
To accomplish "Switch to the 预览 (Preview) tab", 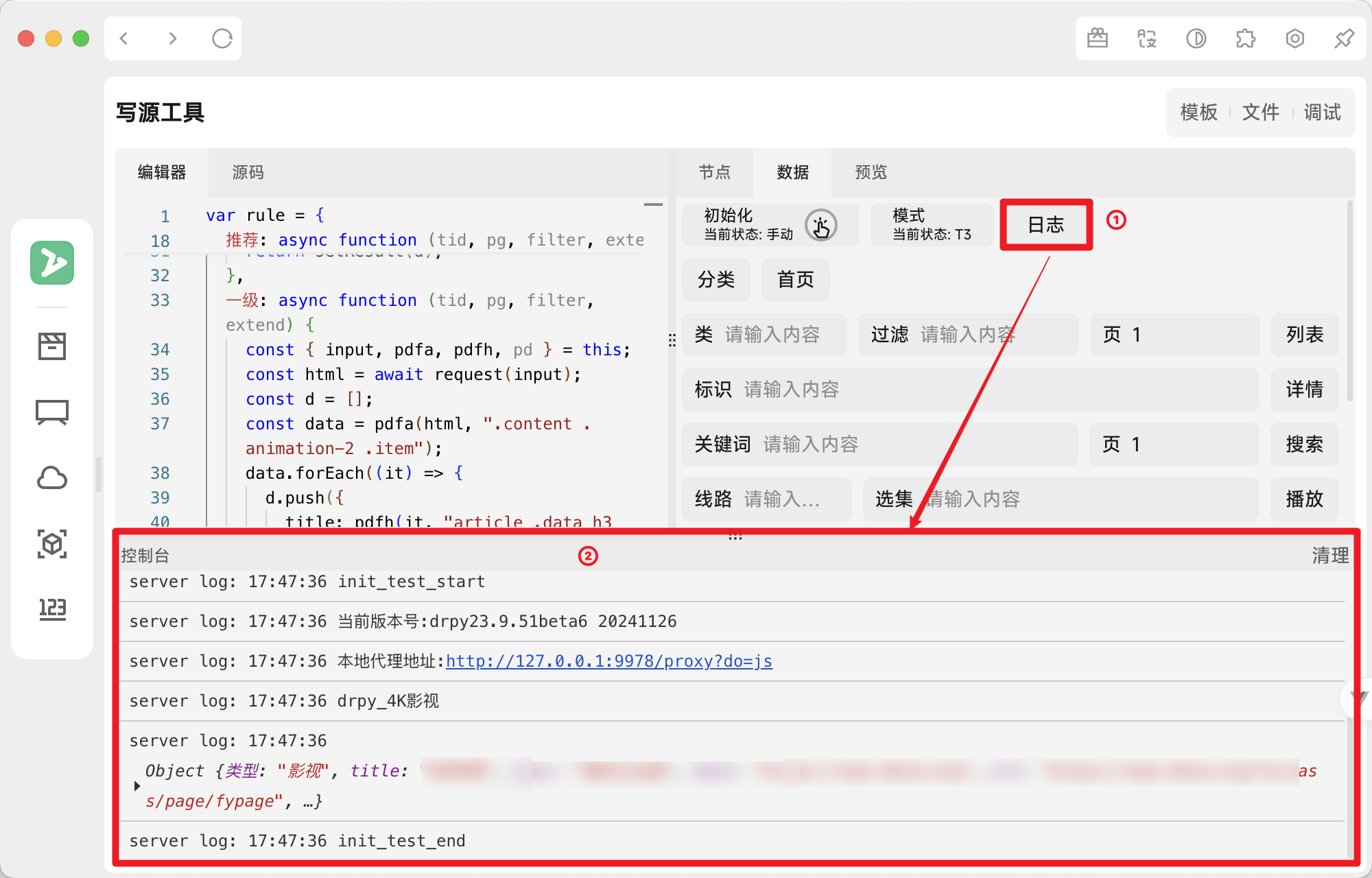I will click(870, 172).
